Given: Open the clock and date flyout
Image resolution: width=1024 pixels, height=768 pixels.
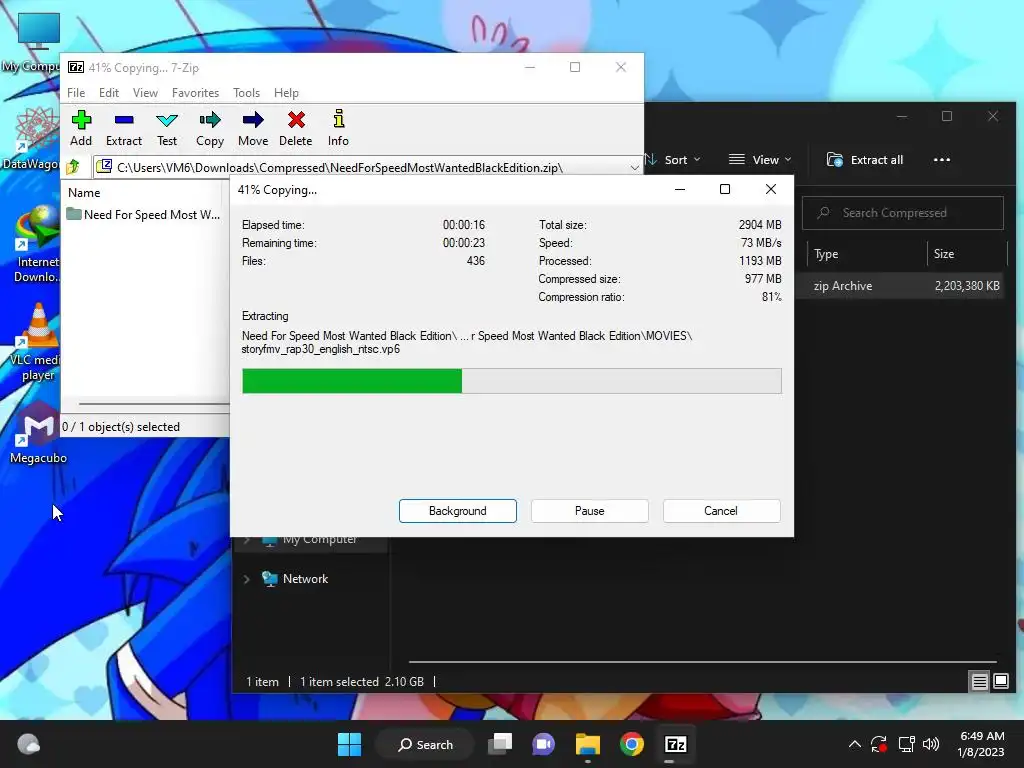Looking at the screenshot, I should click(981, 744).
